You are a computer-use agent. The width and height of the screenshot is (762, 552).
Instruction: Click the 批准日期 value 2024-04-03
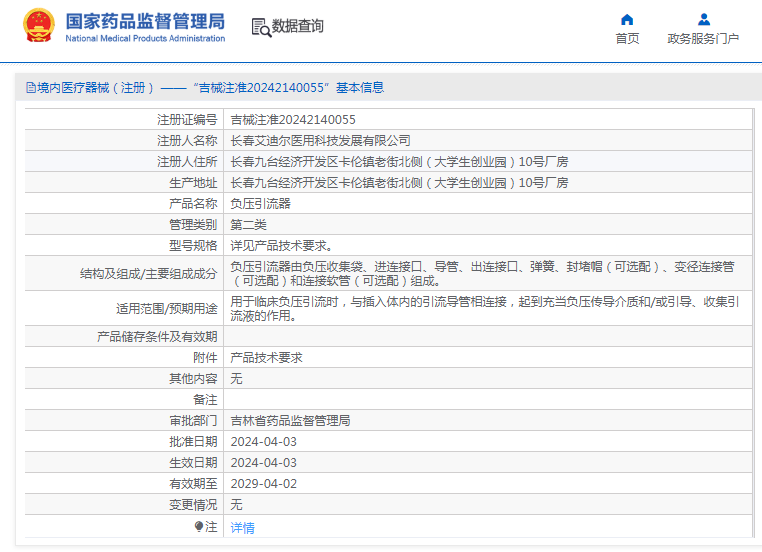[x=263, y=442]
